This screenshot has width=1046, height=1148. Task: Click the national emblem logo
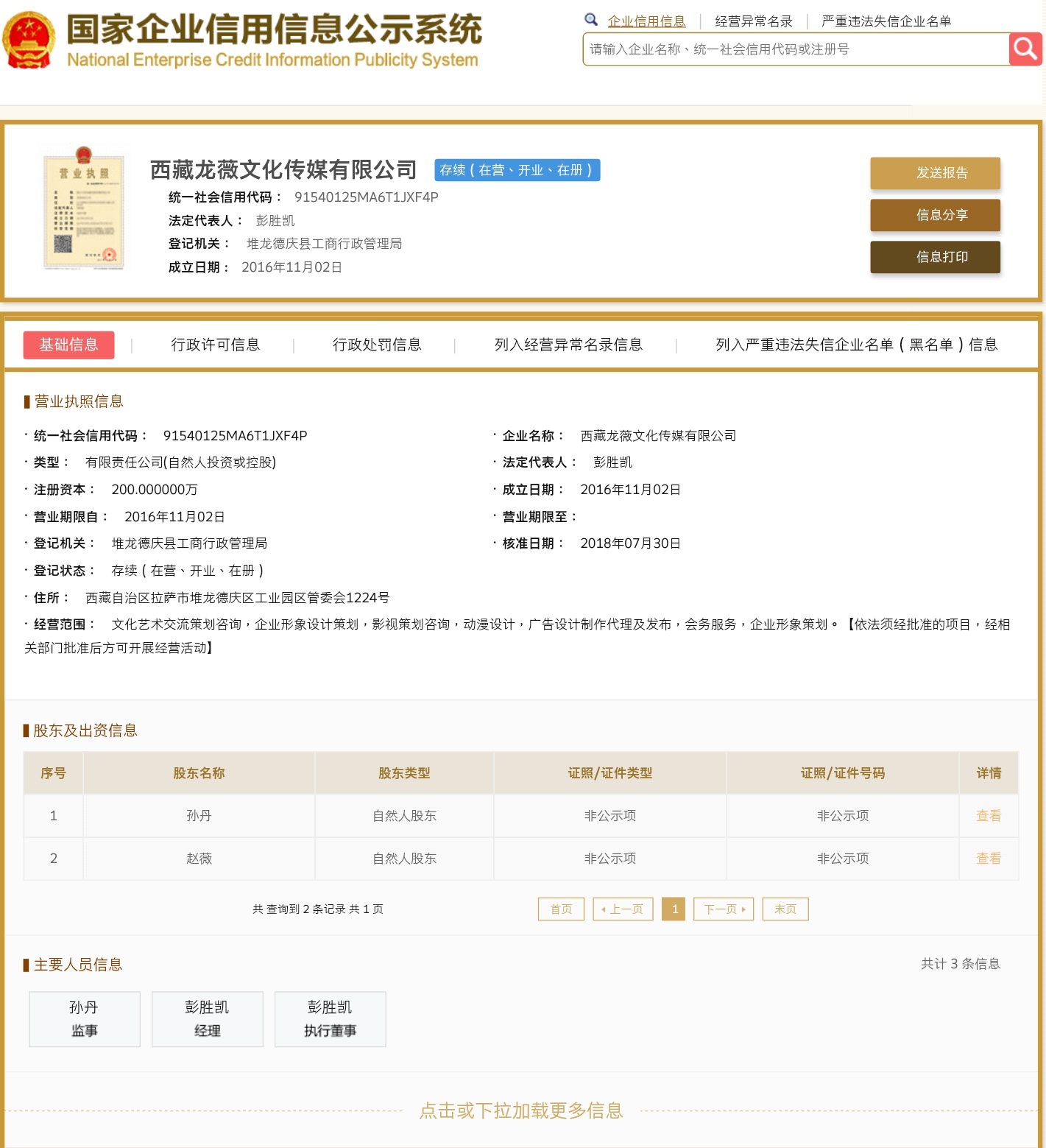click(x=28, y=37)
